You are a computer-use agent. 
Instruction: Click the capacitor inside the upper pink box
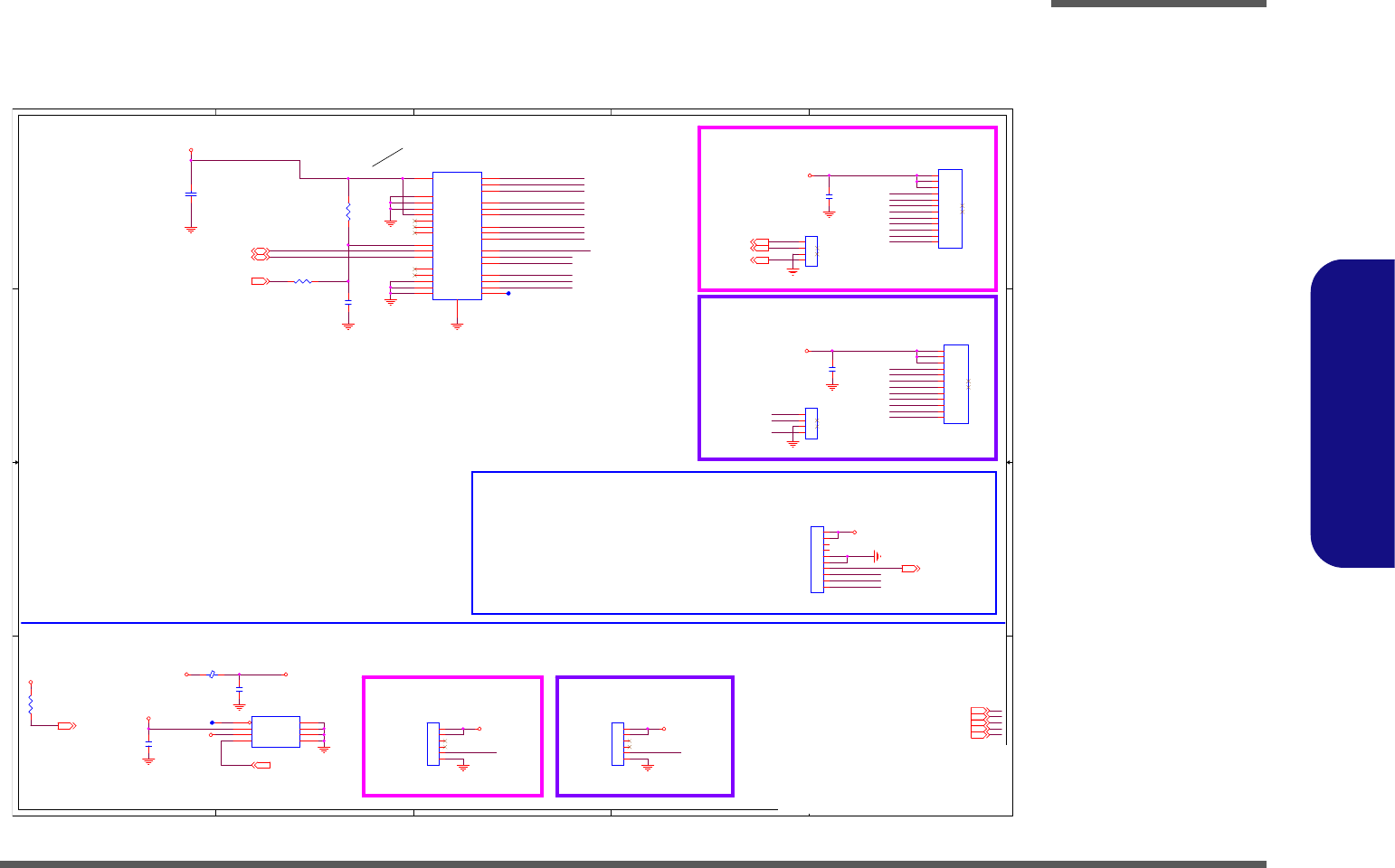[x=829, y=194]
